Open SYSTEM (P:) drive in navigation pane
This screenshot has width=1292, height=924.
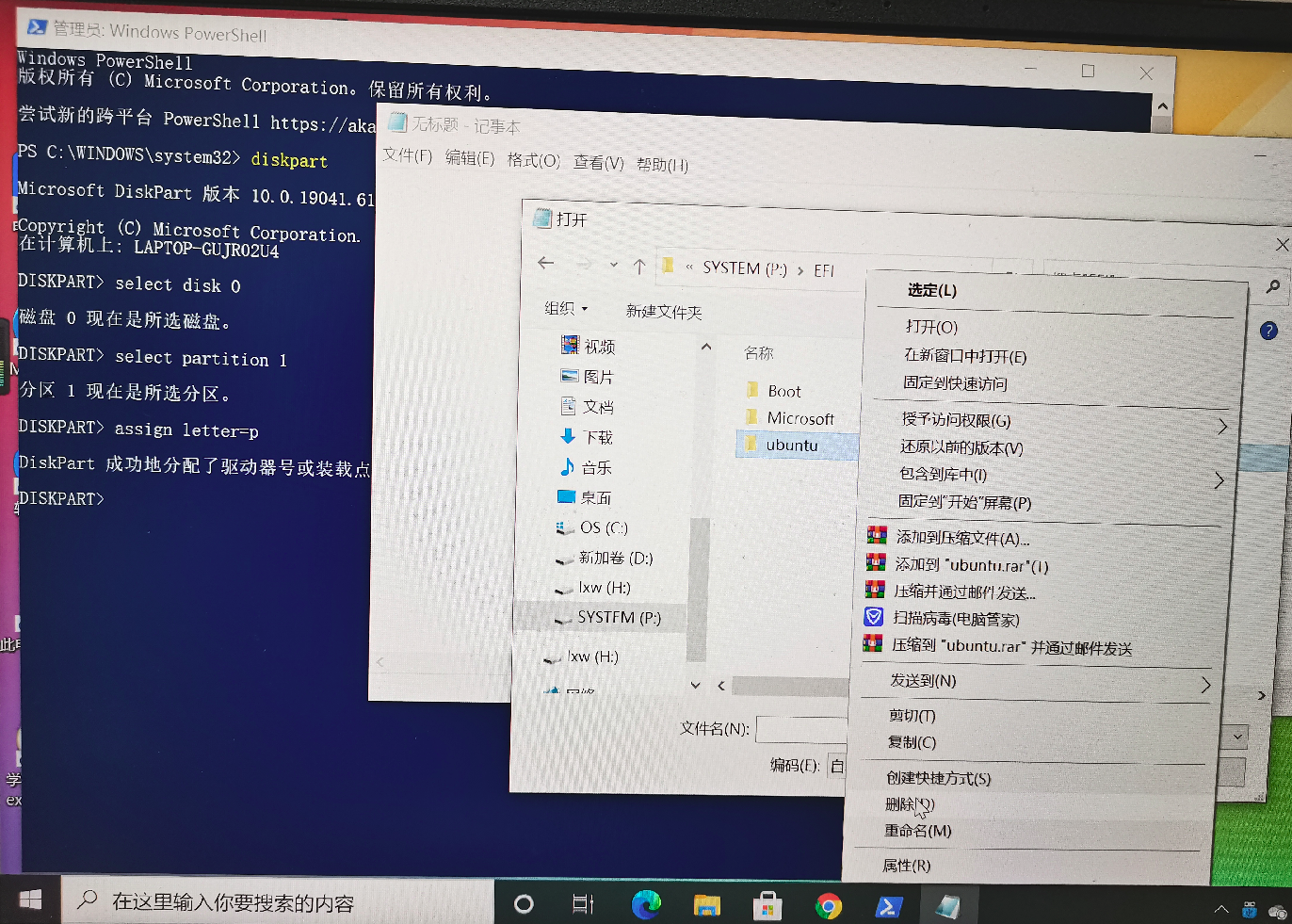606,618
